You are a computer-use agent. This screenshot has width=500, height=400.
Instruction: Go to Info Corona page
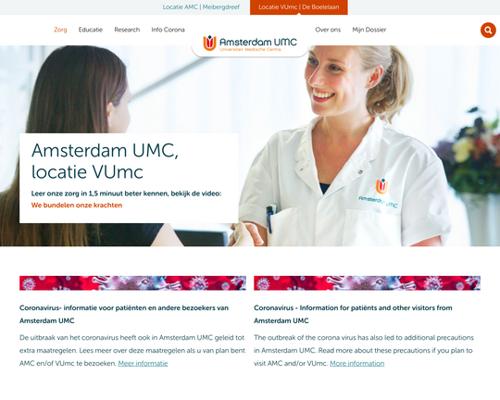(x=168, y=30)
